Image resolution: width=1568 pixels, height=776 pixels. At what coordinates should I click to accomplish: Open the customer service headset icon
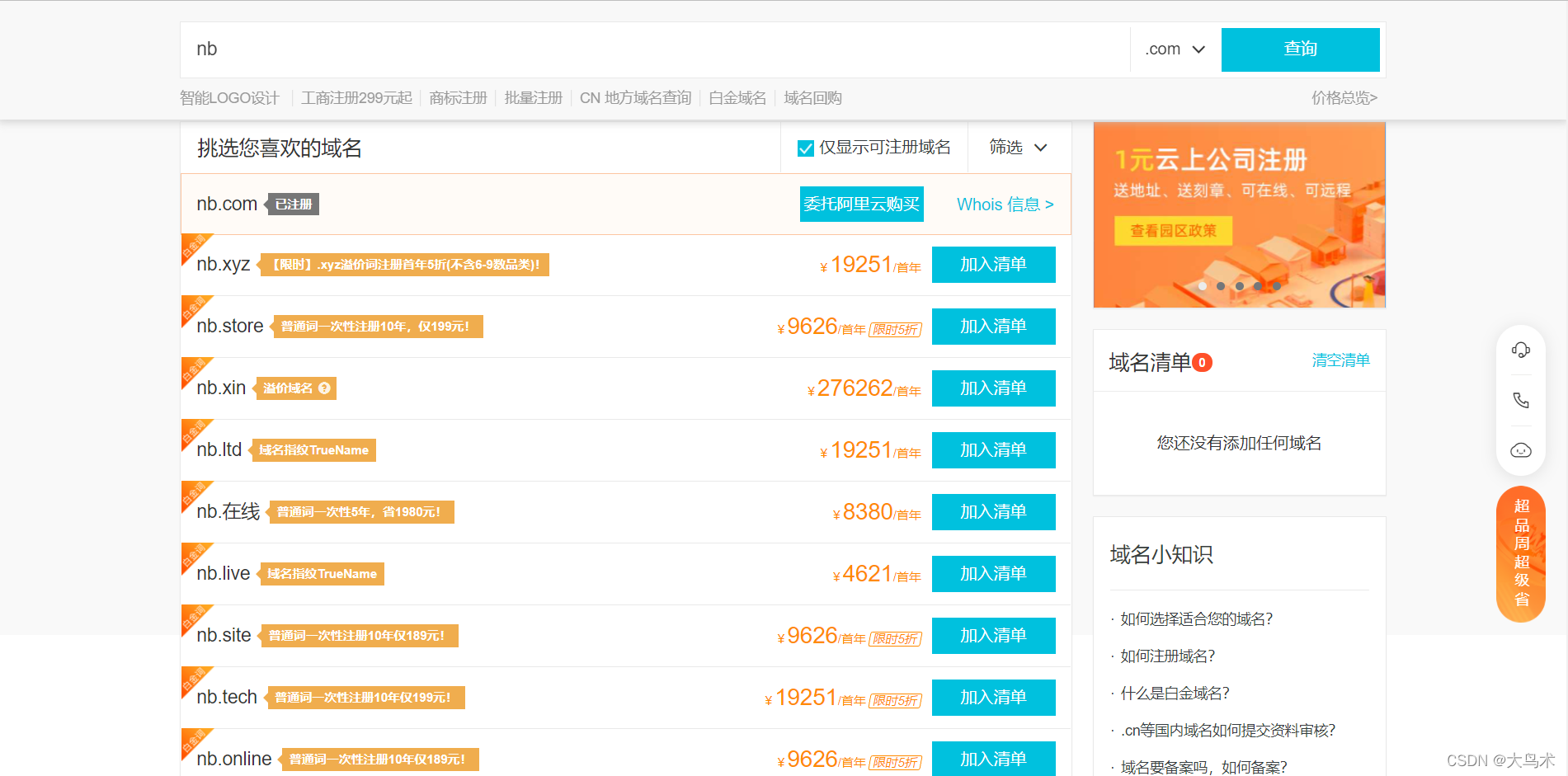1520,350
